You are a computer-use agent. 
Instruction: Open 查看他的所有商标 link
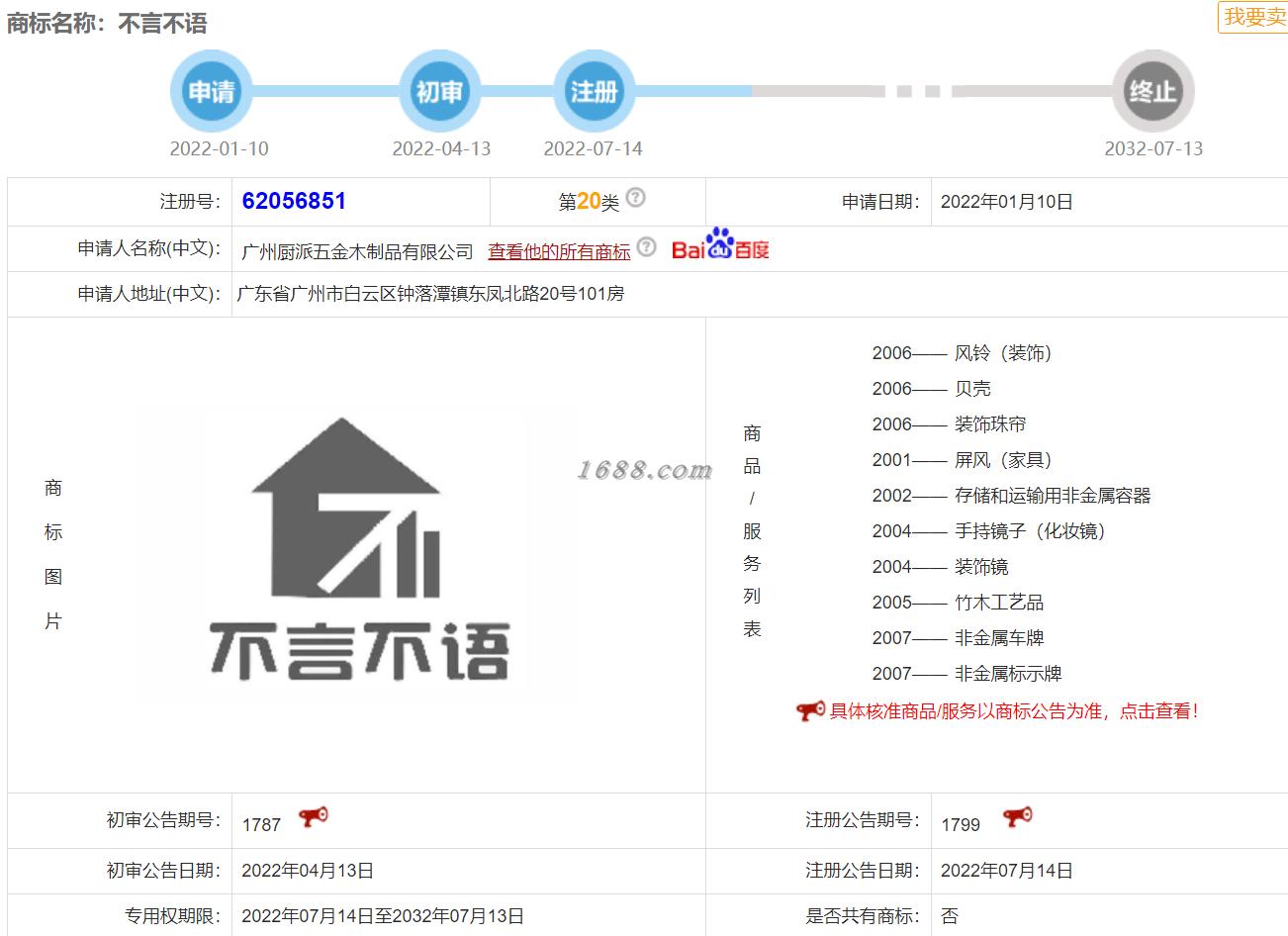(x=559, y=252)
